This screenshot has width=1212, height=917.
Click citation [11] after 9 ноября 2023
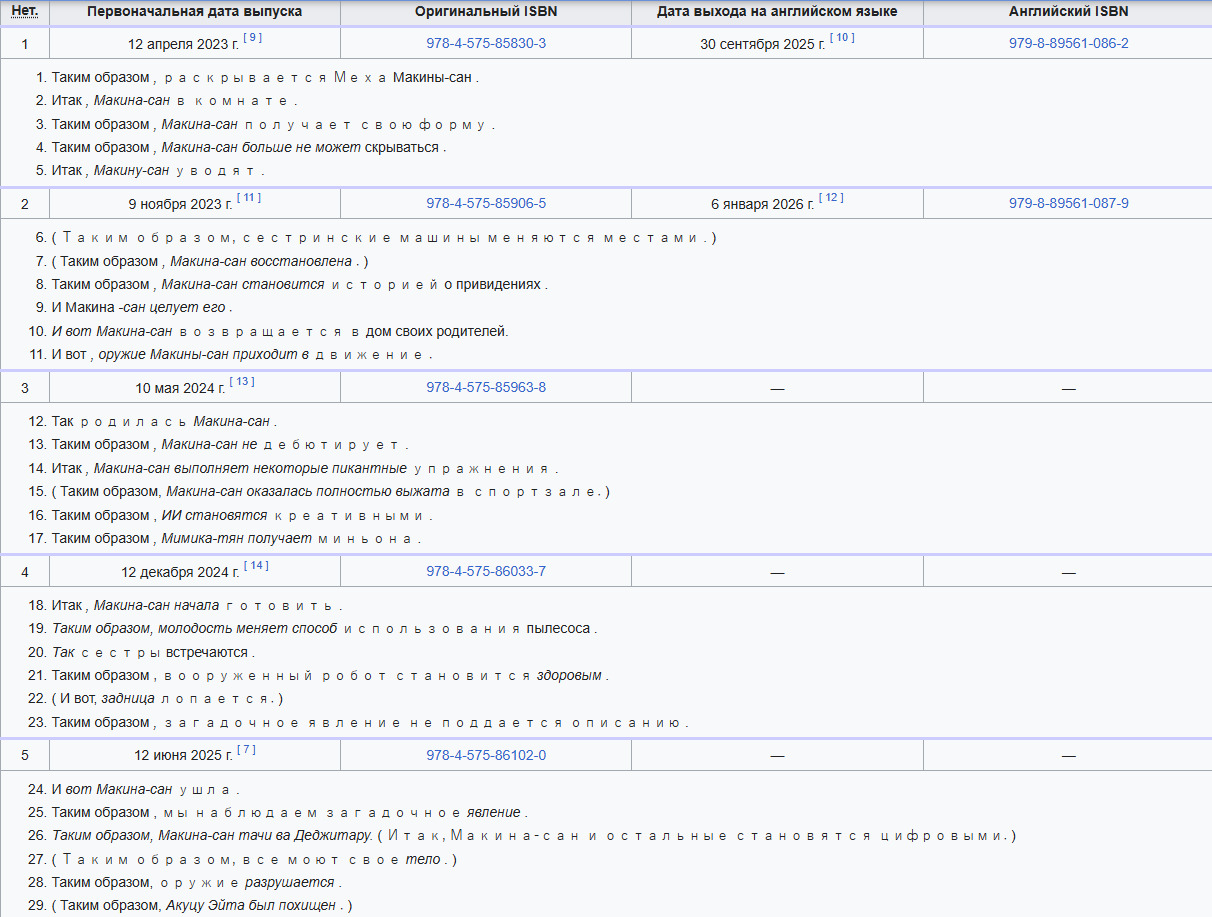(x=248, y=198)
